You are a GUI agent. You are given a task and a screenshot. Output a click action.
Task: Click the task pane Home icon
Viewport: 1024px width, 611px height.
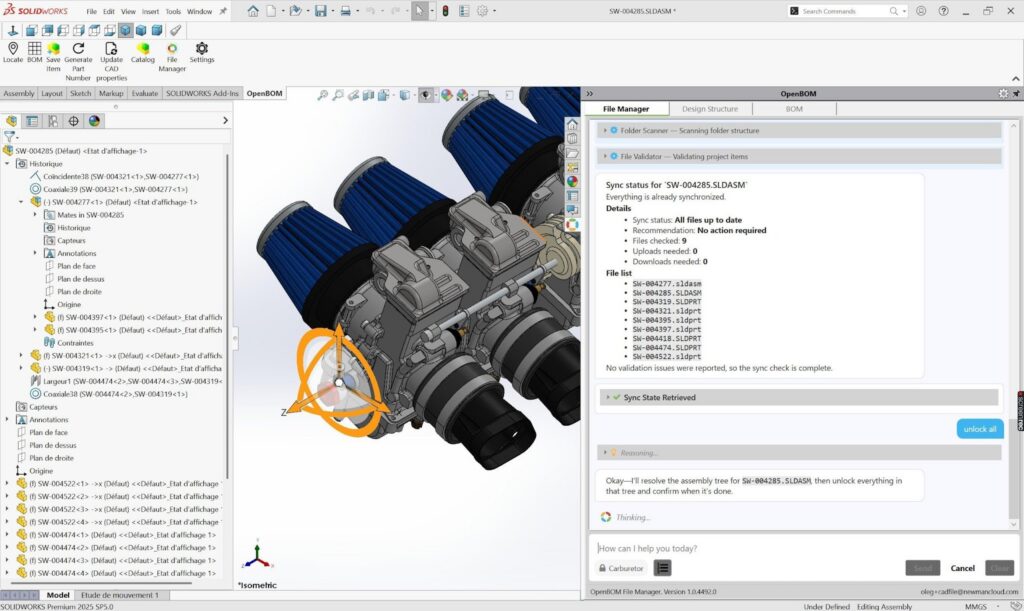pyautogui.click(x=572, y=124)
